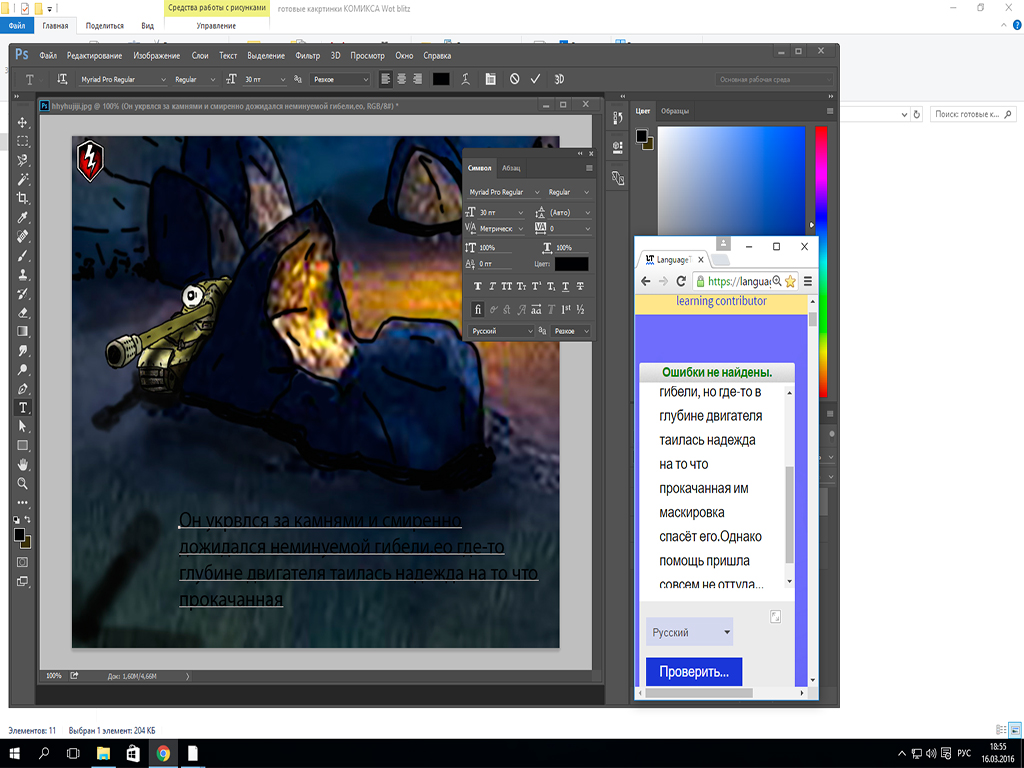Open Photoshop Изображение menu
This screenshot has height=768, width=1024.
click(x=157, y=56)
